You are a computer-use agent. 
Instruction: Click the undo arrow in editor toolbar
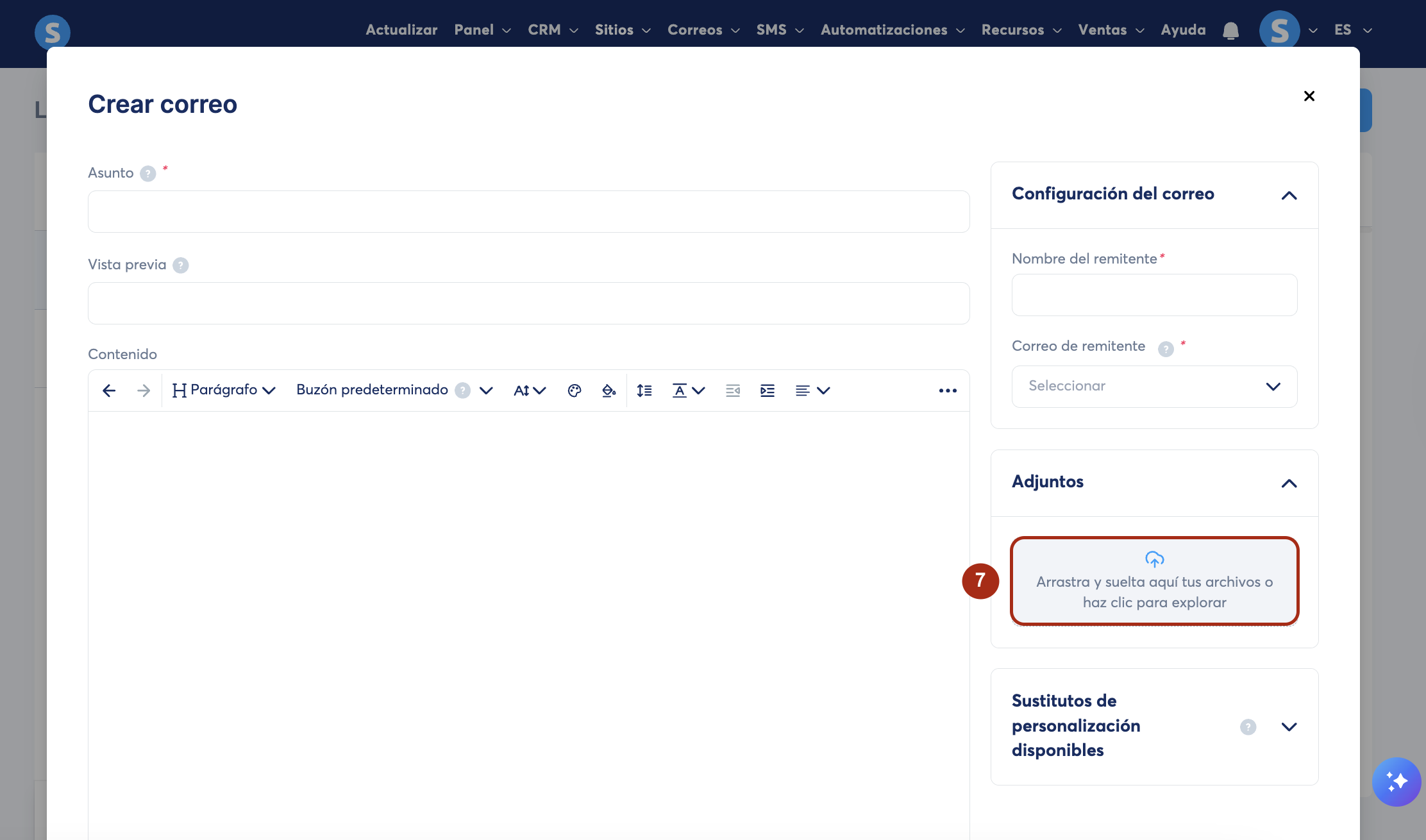coord(109,391)
